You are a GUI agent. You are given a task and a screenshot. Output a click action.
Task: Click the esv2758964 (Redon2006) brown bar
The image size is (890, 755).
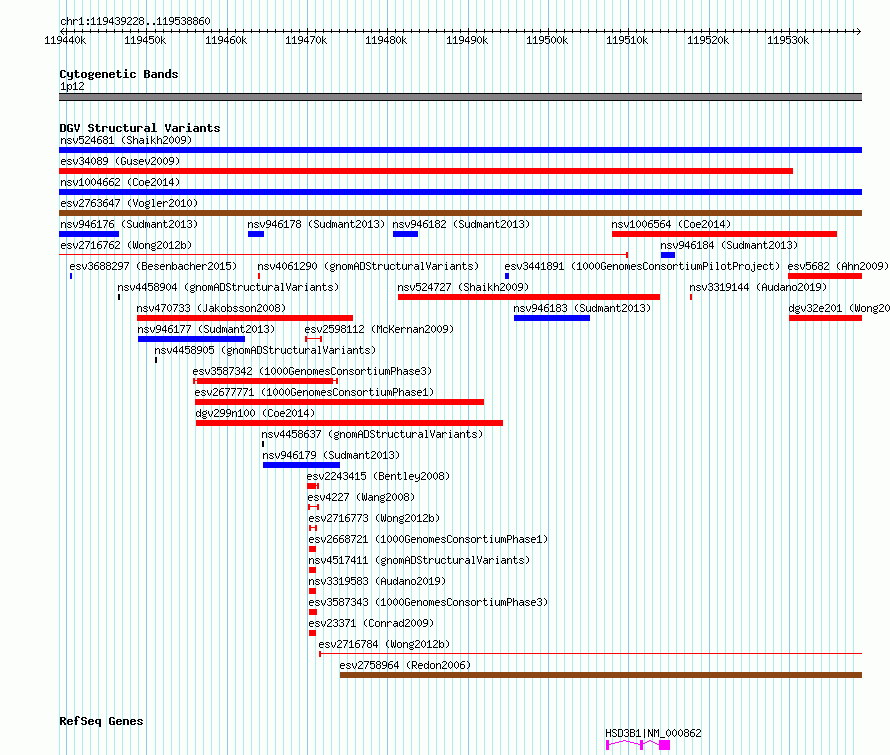[x=601, y=675]
